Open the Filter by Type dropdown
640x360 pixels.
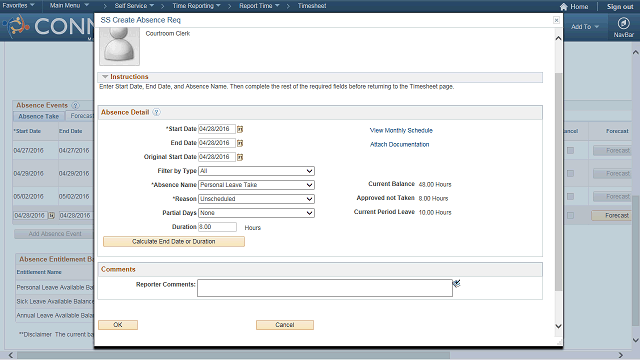pos(256,171)
